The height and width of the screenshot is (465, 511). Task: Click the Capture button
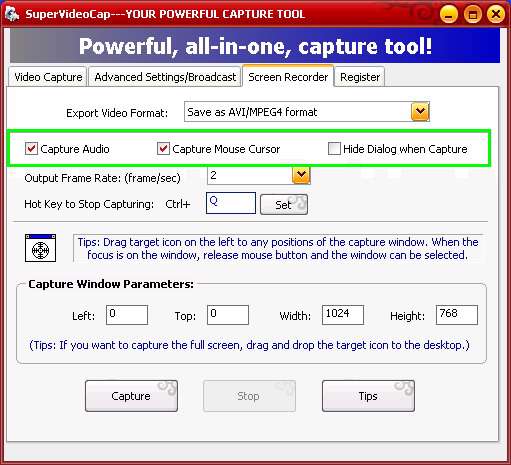click(131, 396)
